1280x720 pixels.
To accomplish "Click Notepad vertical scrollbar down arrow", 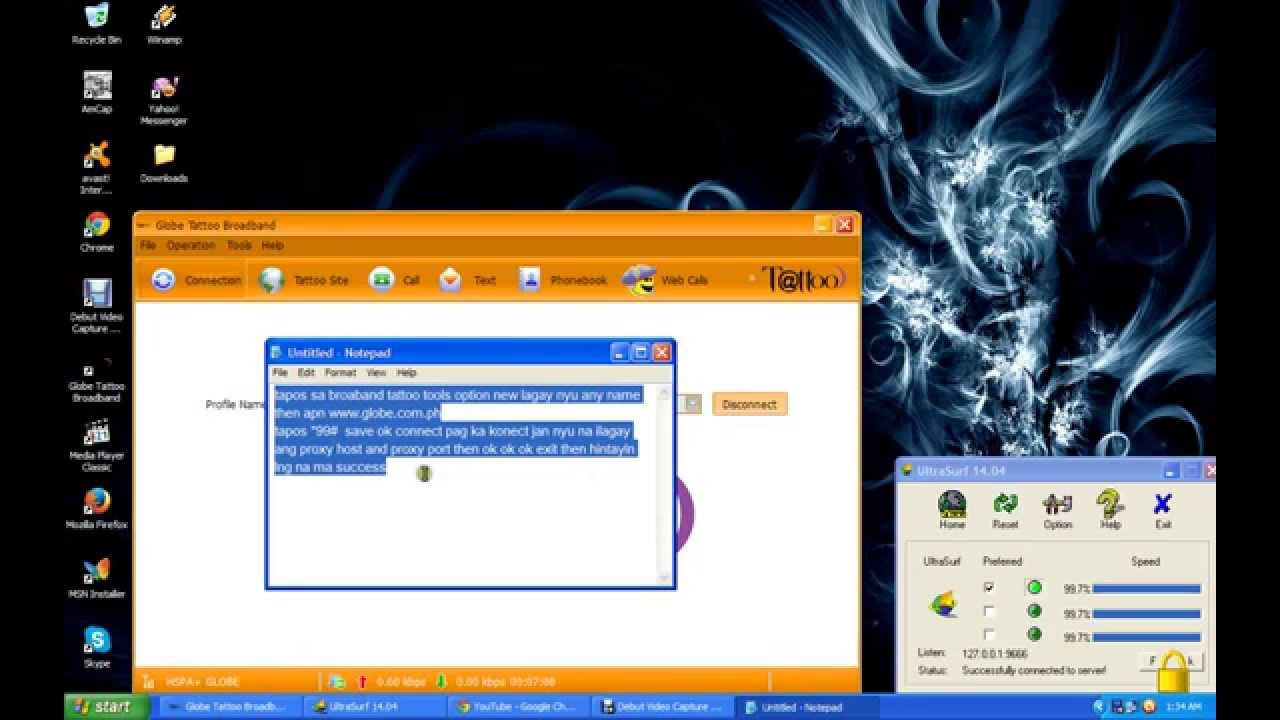I will (664, 577).
